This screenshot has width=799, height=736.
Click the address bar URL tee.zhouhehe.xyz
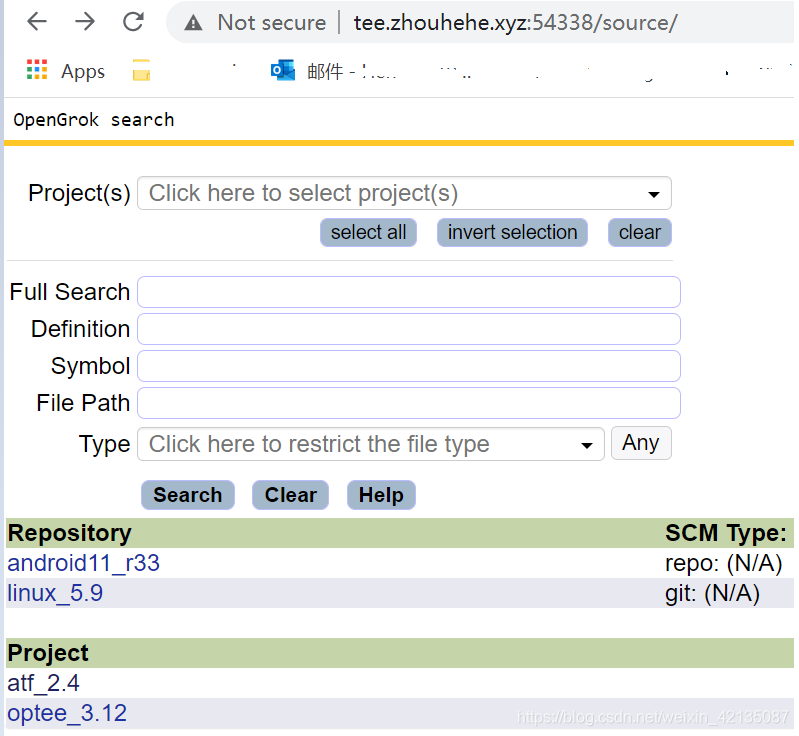[516, 23]
